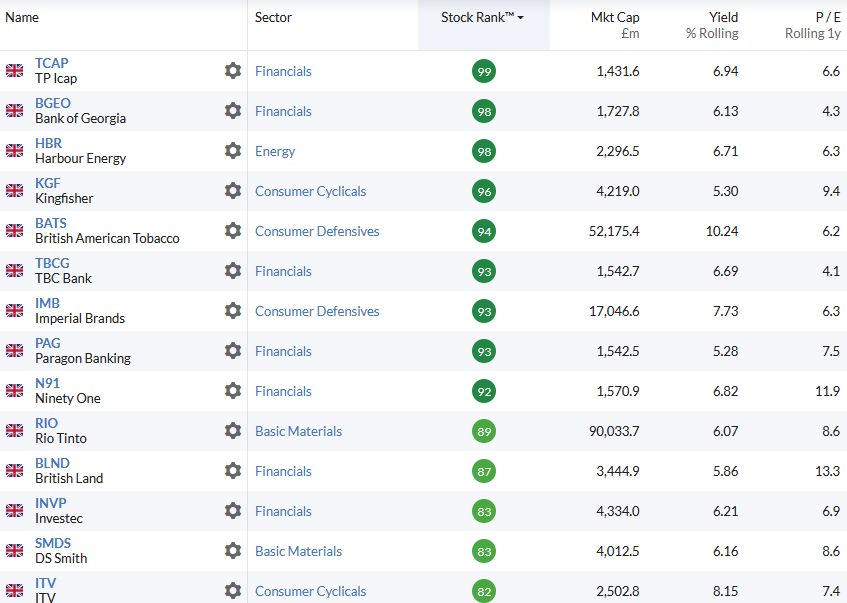Open settings gear for Harbour Energy row

coord(233,150)
